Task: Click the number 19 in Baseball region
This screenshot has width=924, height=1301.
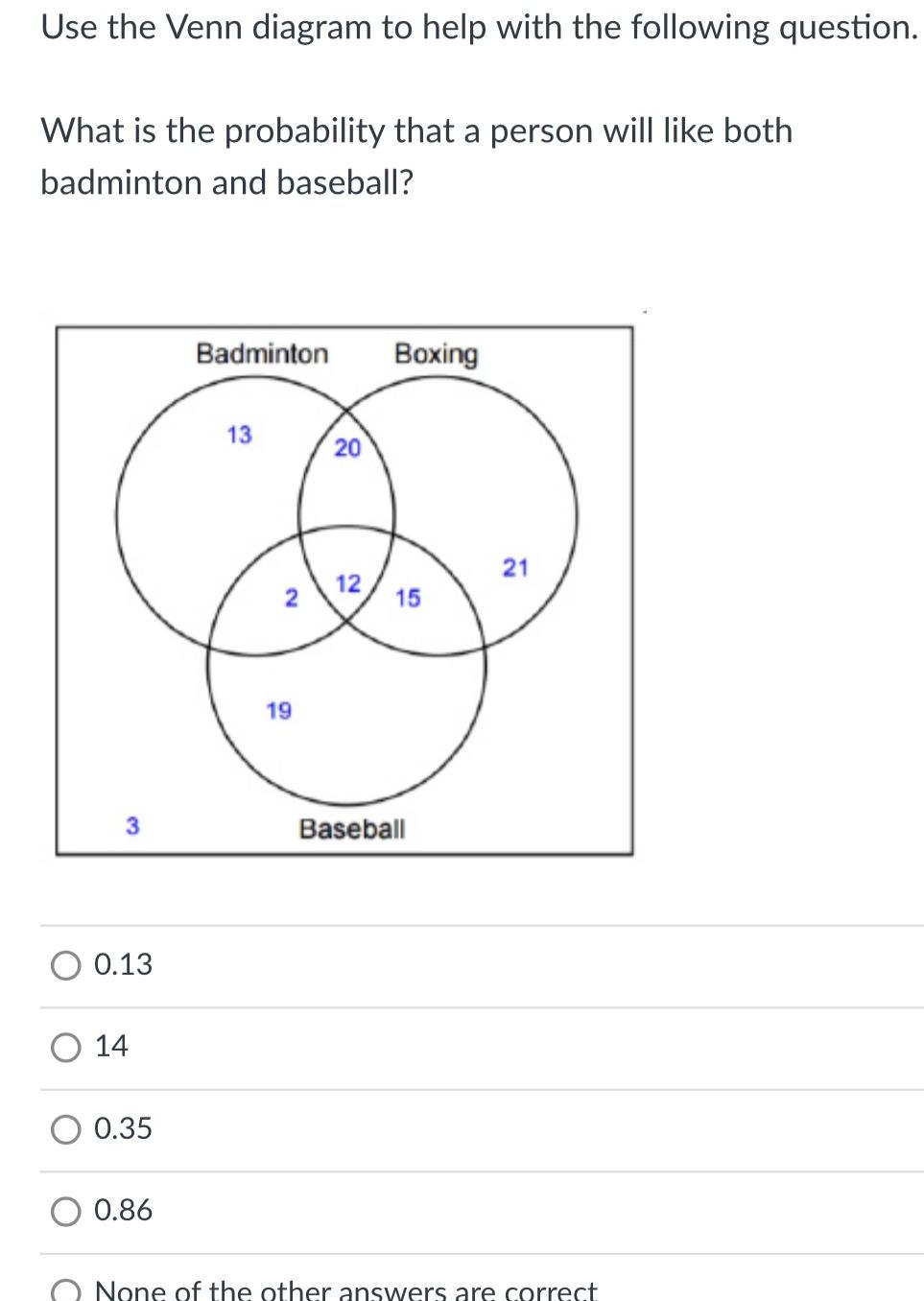Action: (x=278, y=710)
